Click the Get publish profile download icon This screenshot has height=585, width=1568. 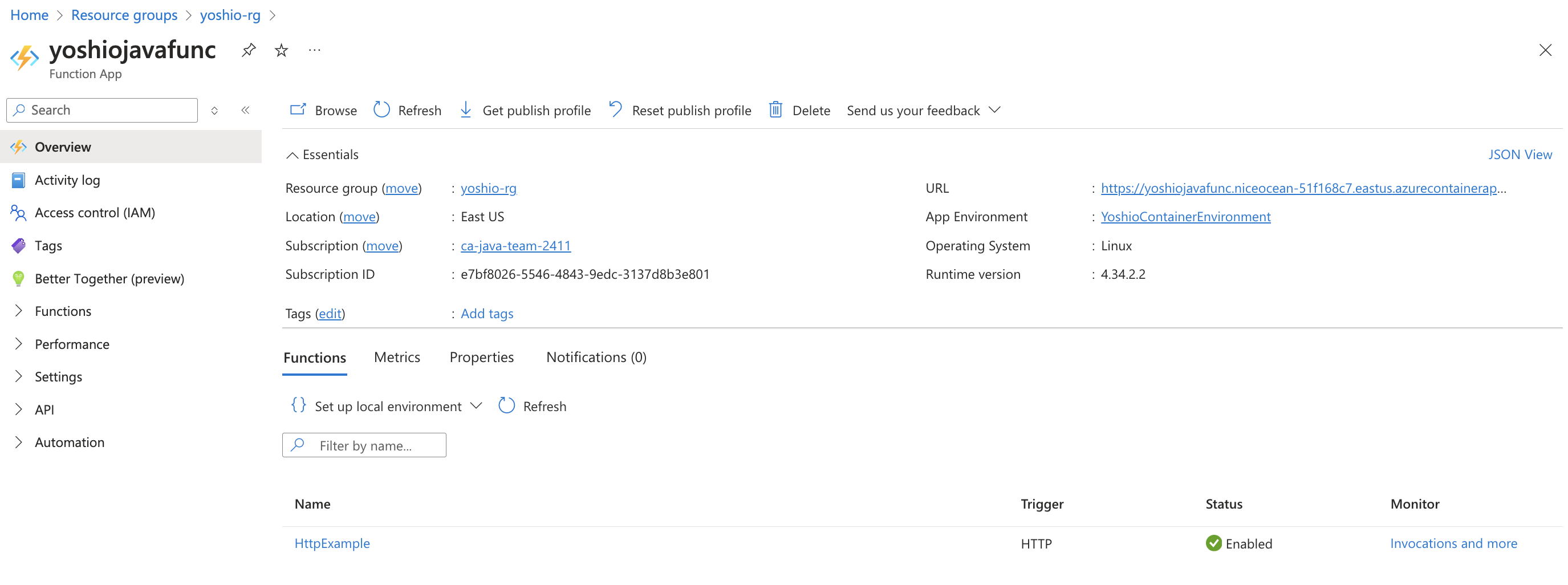point(466,110)
